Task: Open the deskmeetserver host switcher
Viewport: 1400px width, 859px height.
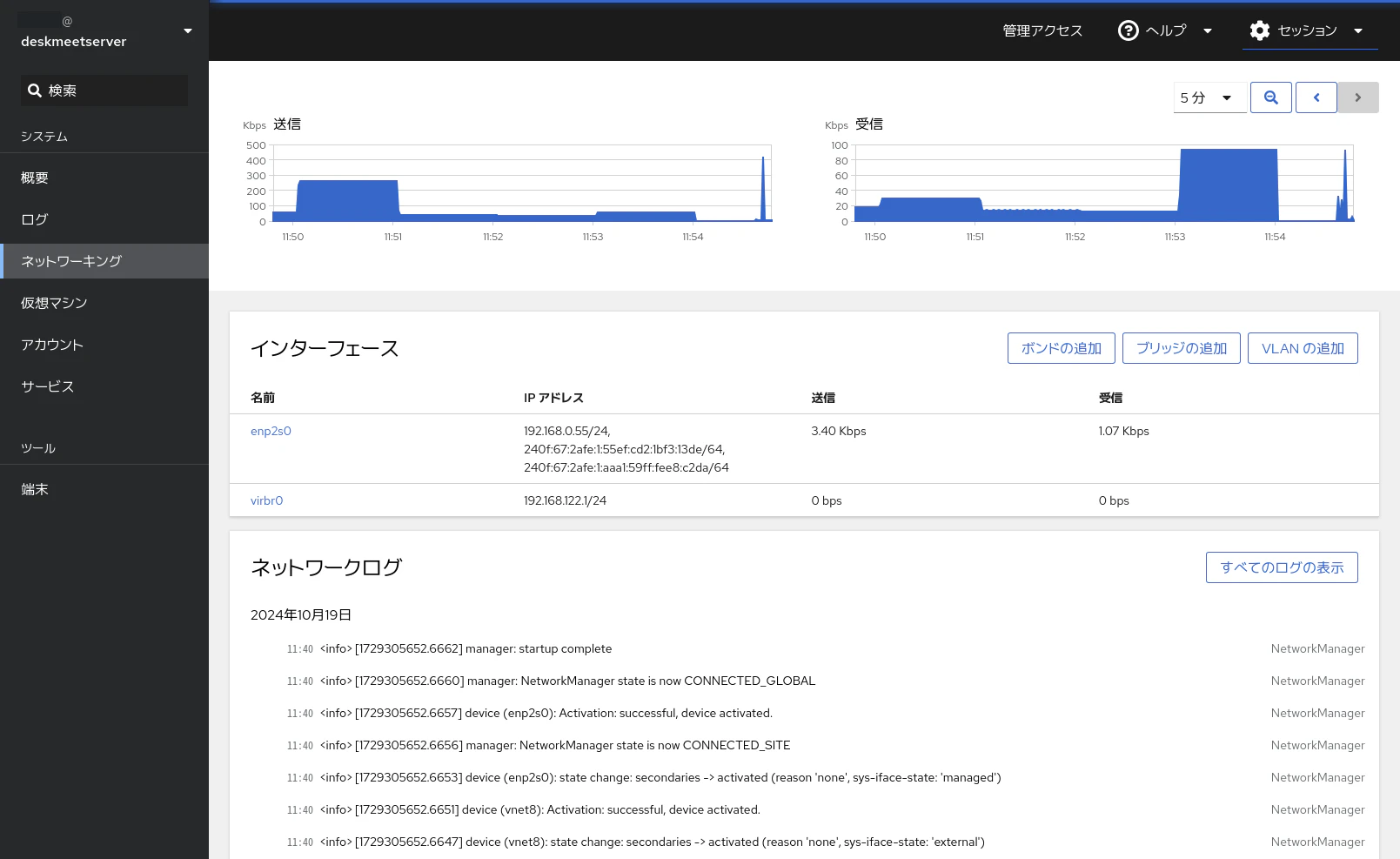Action: [x=104, y=31]
